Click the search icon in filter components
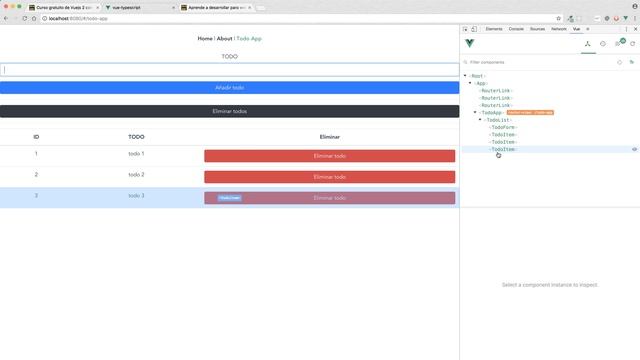The height and width of the screenshot is (360, 640). [x=465, y=62]
